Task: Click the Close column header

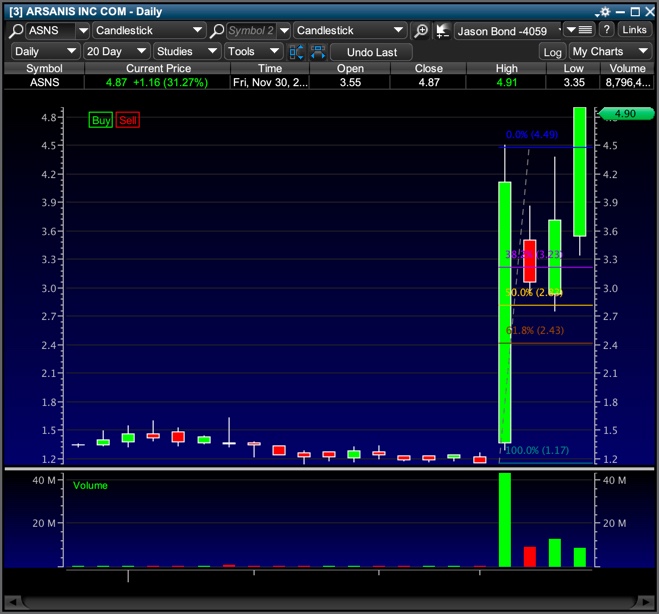Action: pos(428,69)
